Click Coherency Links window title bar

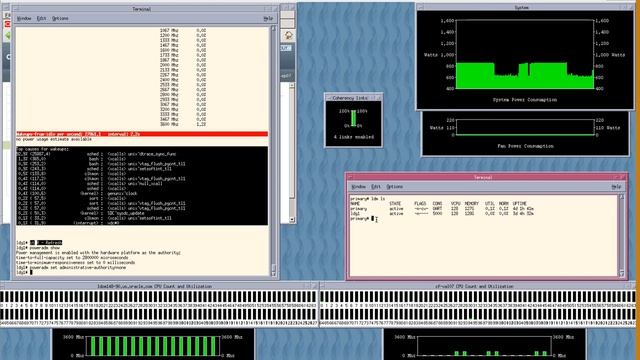click(350, 98)
